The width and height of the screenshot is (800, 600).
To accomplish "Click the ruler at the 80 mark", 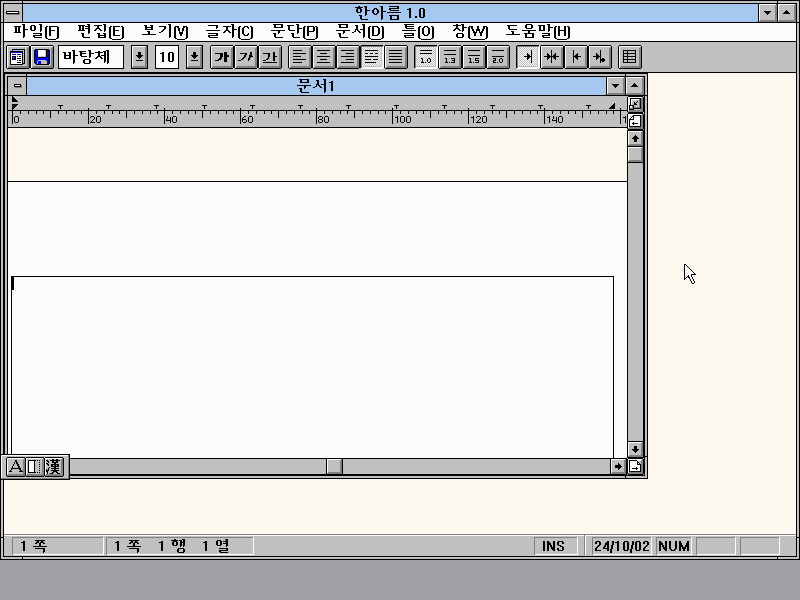I will click(317, 119).
